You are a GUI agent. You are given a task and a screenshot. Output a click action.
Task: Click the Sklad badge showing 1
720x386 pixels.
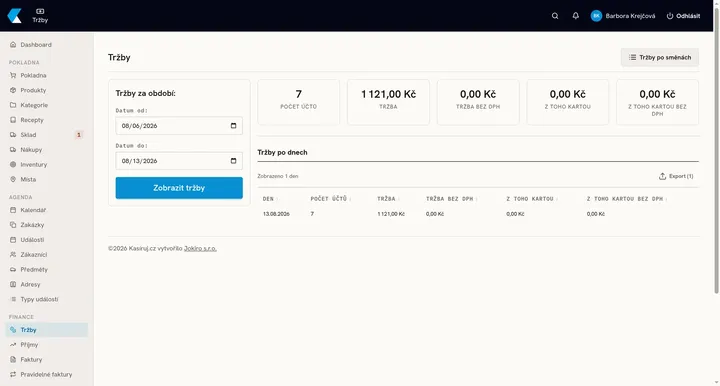point(79,134)
